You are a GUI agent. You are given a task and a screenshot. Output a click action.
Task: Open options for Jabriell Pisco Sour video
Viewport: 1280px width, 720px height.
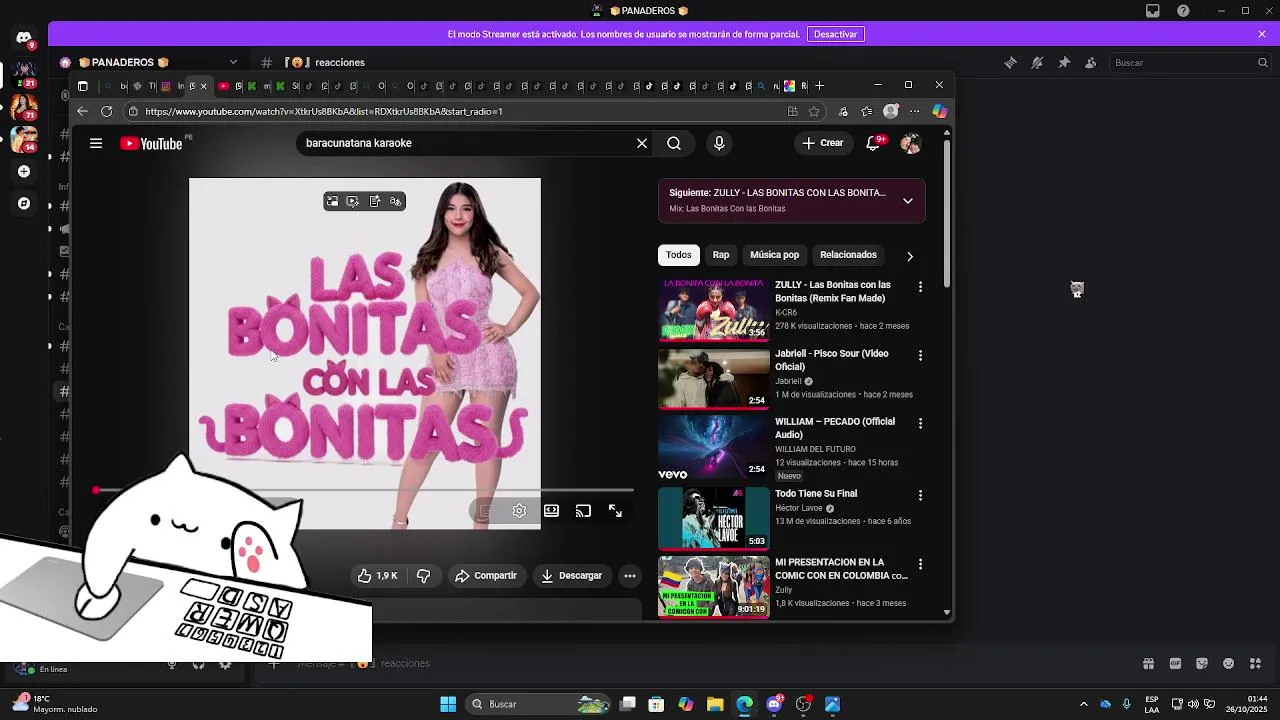920,355
